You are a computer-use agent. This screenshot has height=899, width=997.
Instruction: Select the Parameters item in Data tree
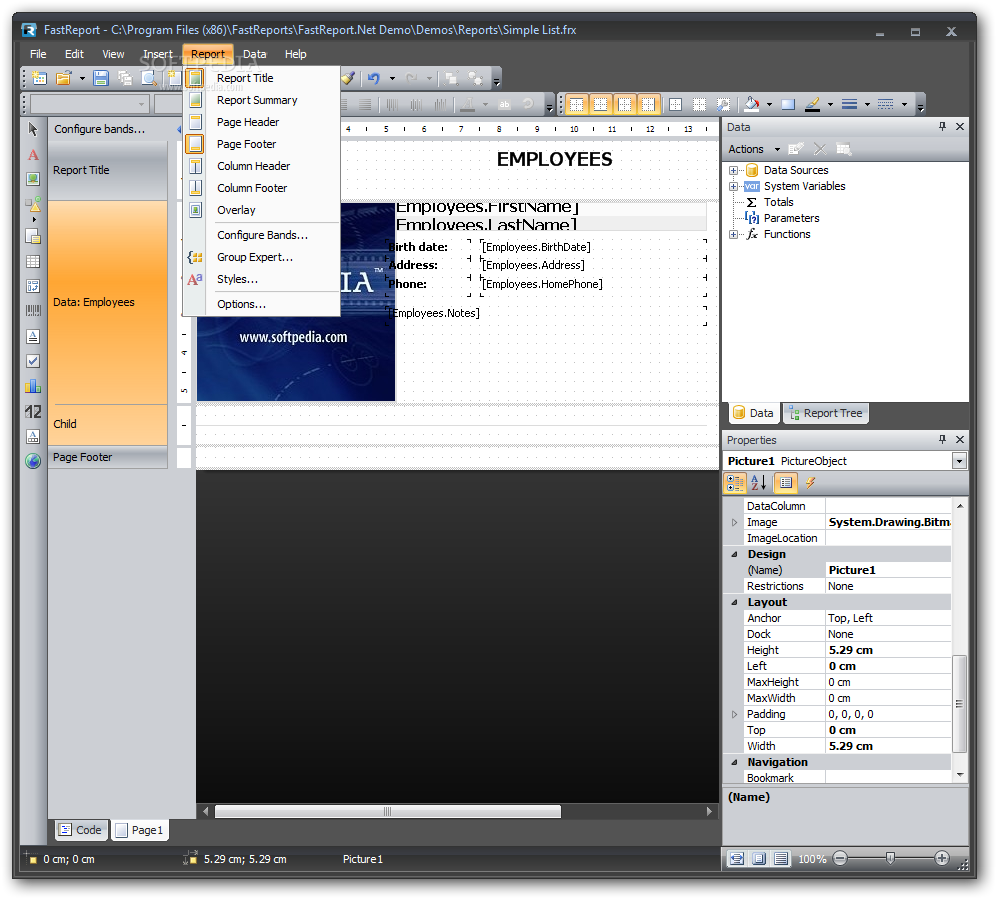point(791,218)
